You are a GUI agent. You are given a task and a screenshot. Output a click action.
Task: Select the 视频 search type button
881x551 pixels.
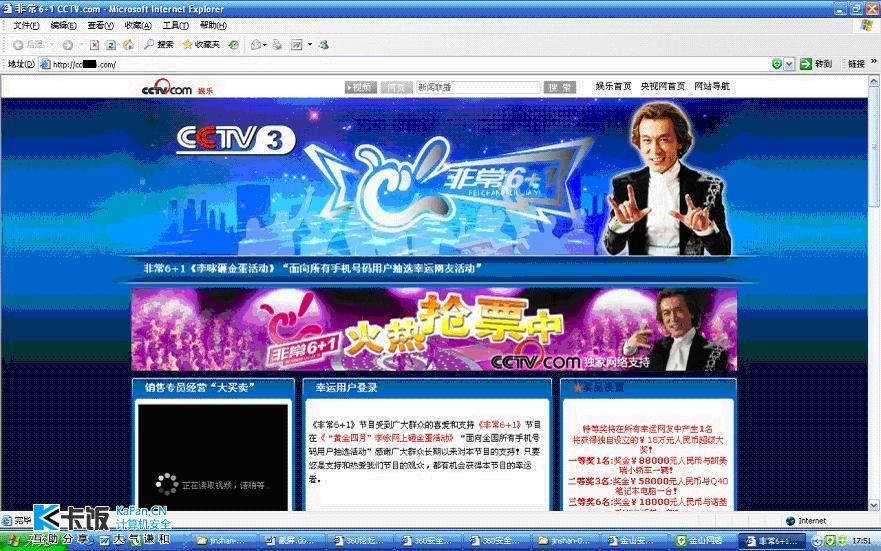(x=360, y=87)
